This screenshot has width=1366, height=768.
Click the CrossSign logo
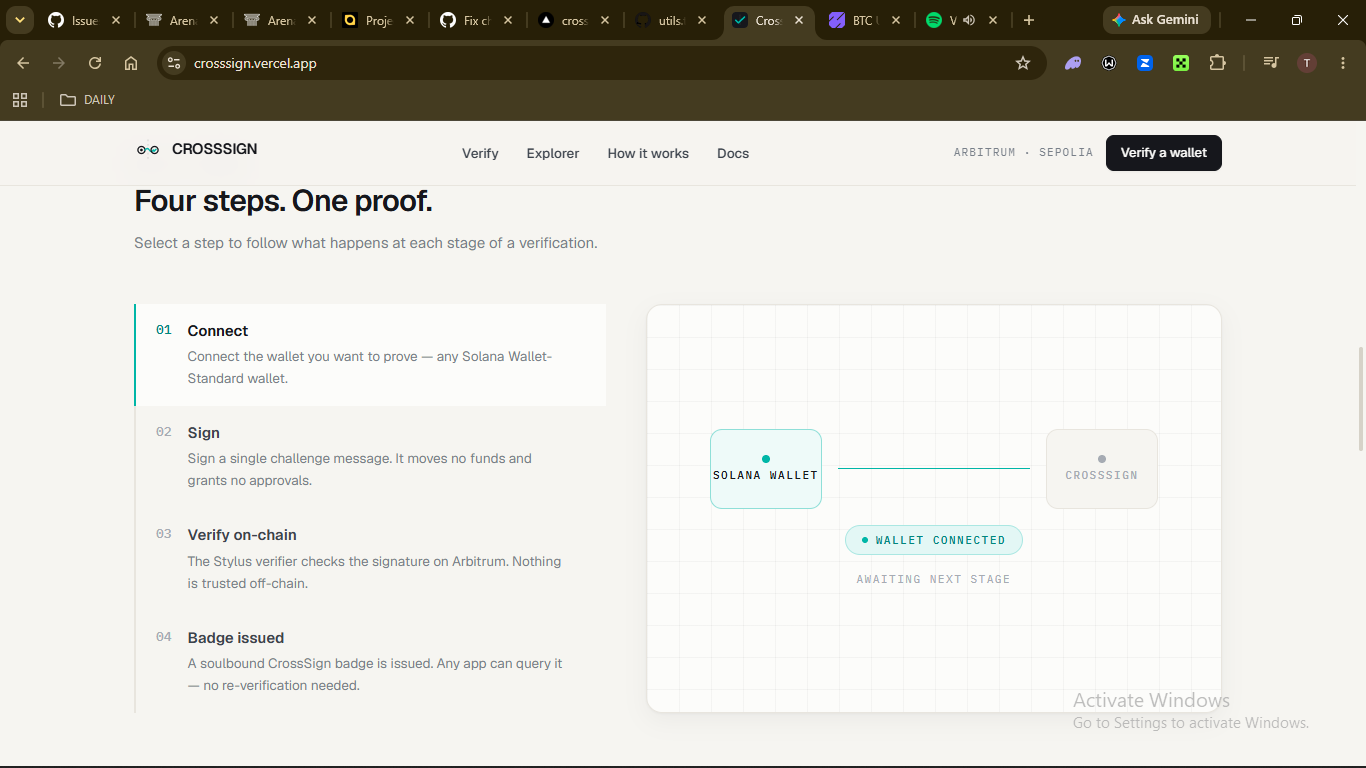197,149
